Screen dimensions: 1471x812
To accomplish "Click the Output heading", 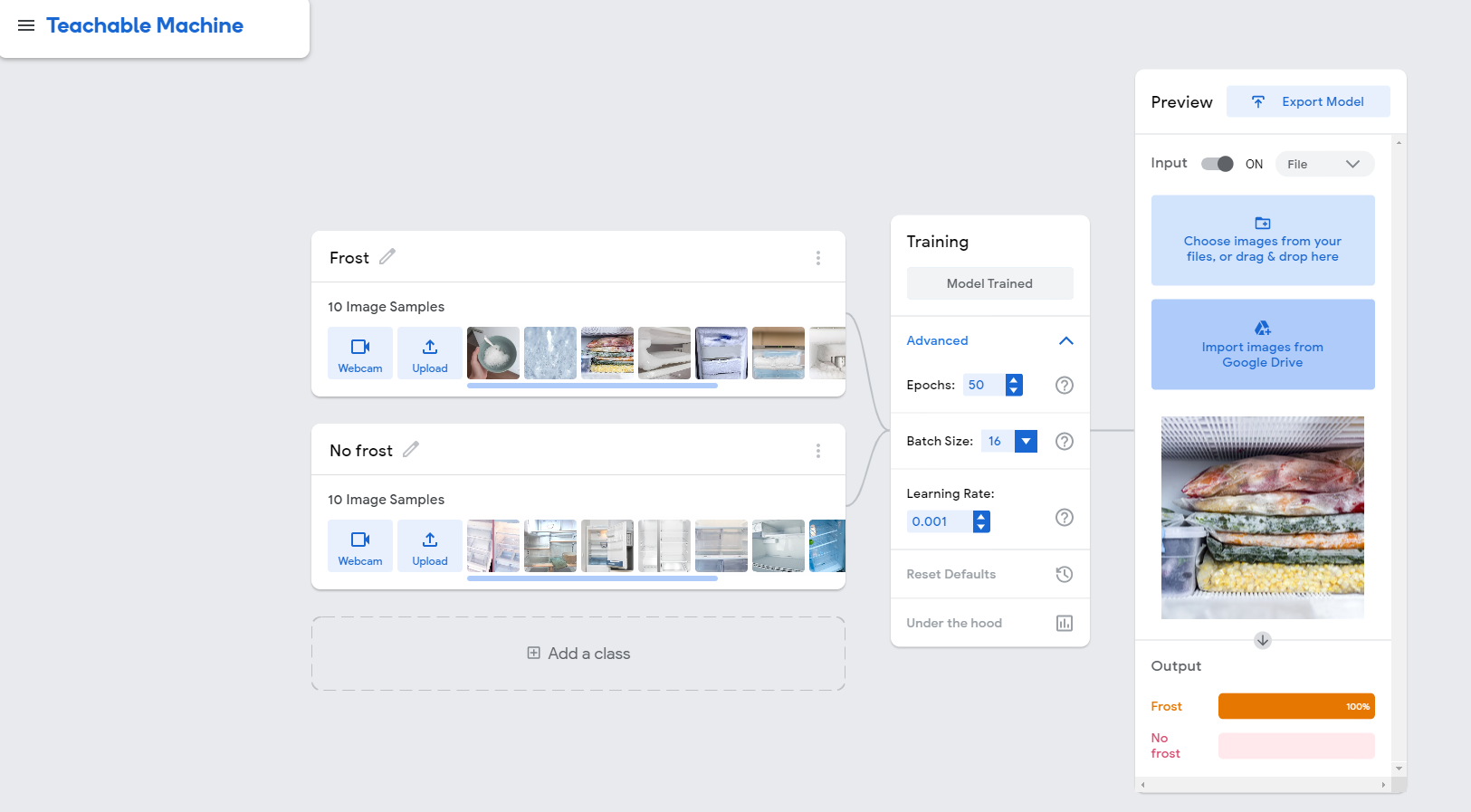I will [x=1176, y=665].
